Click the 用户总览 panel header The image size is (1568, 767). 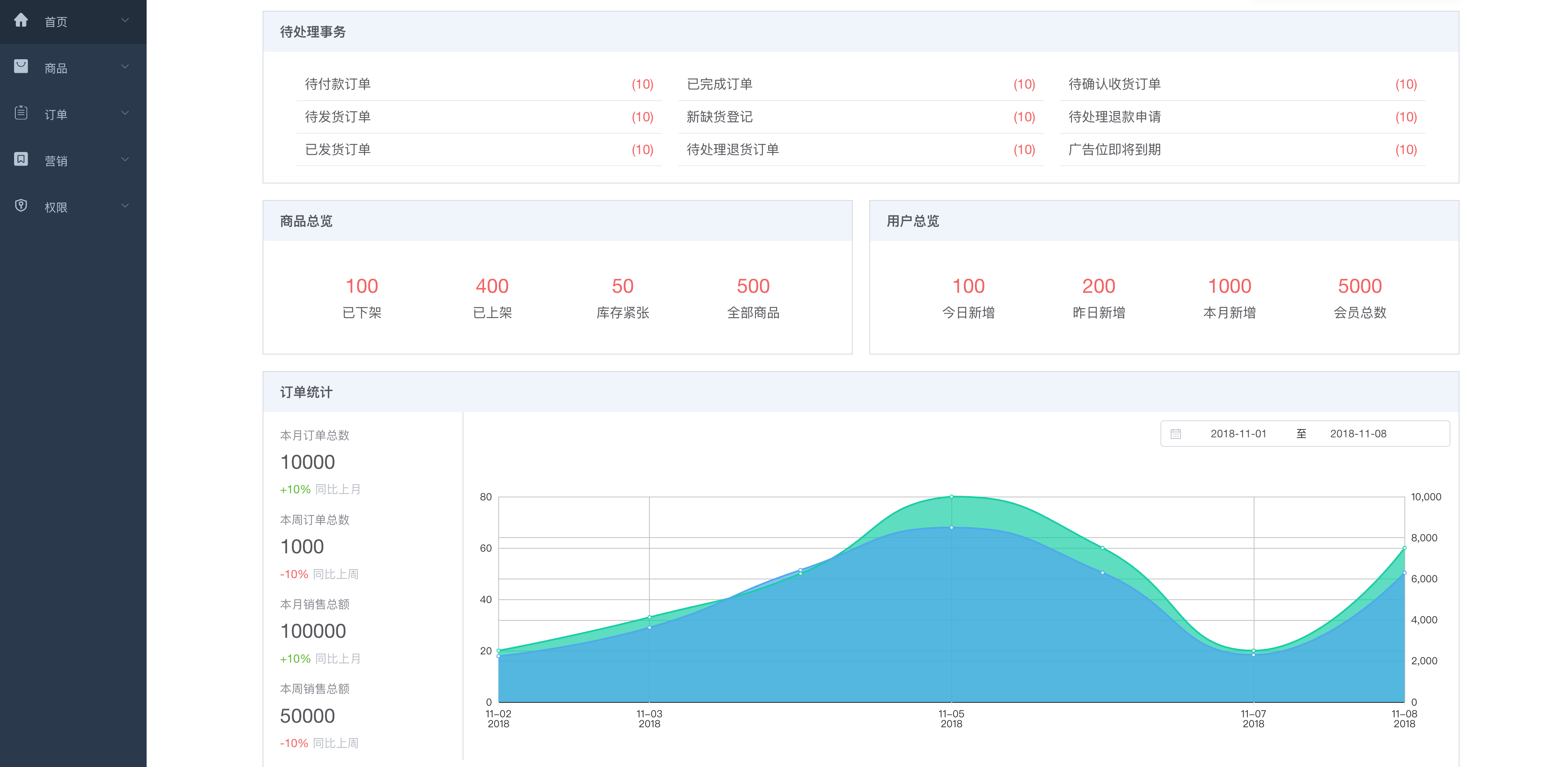point(1164,221)
